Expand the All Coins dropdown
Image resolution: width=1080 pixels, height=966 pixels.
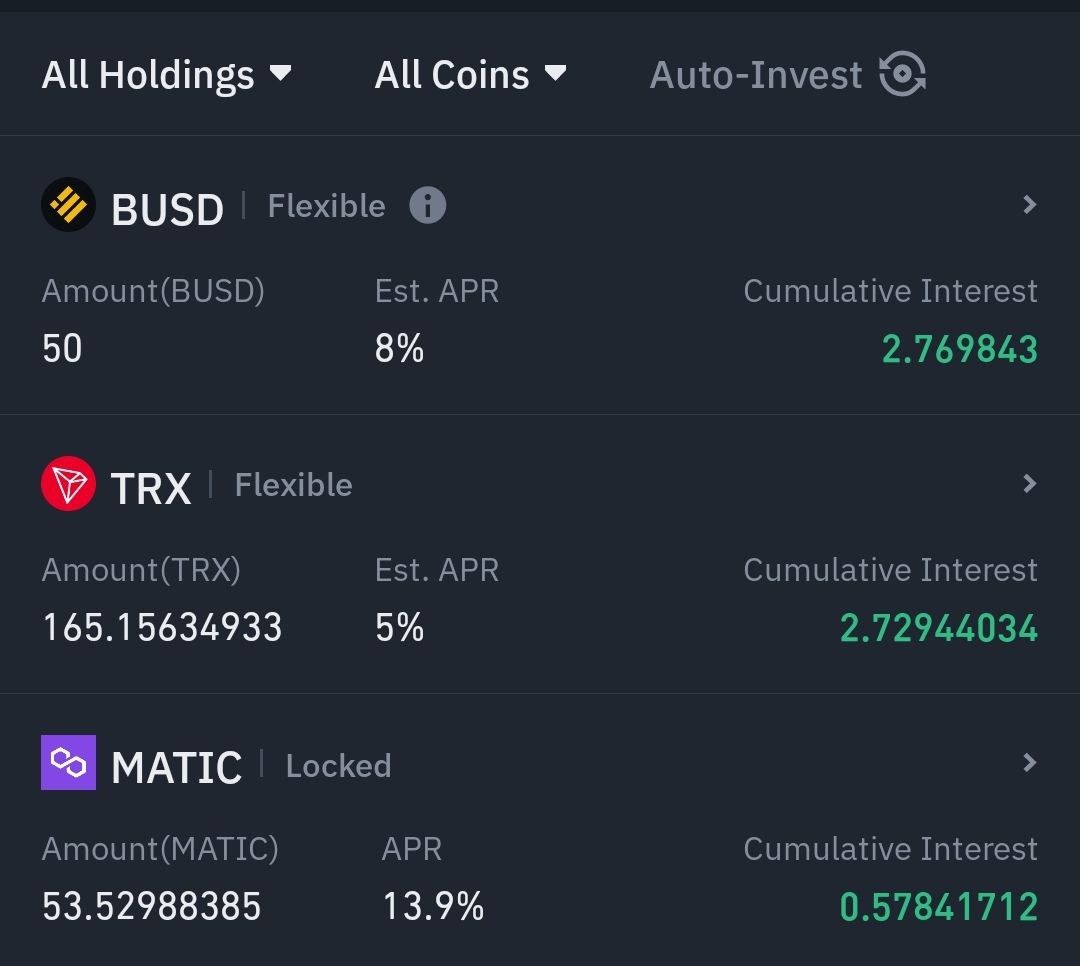(470, 74)
